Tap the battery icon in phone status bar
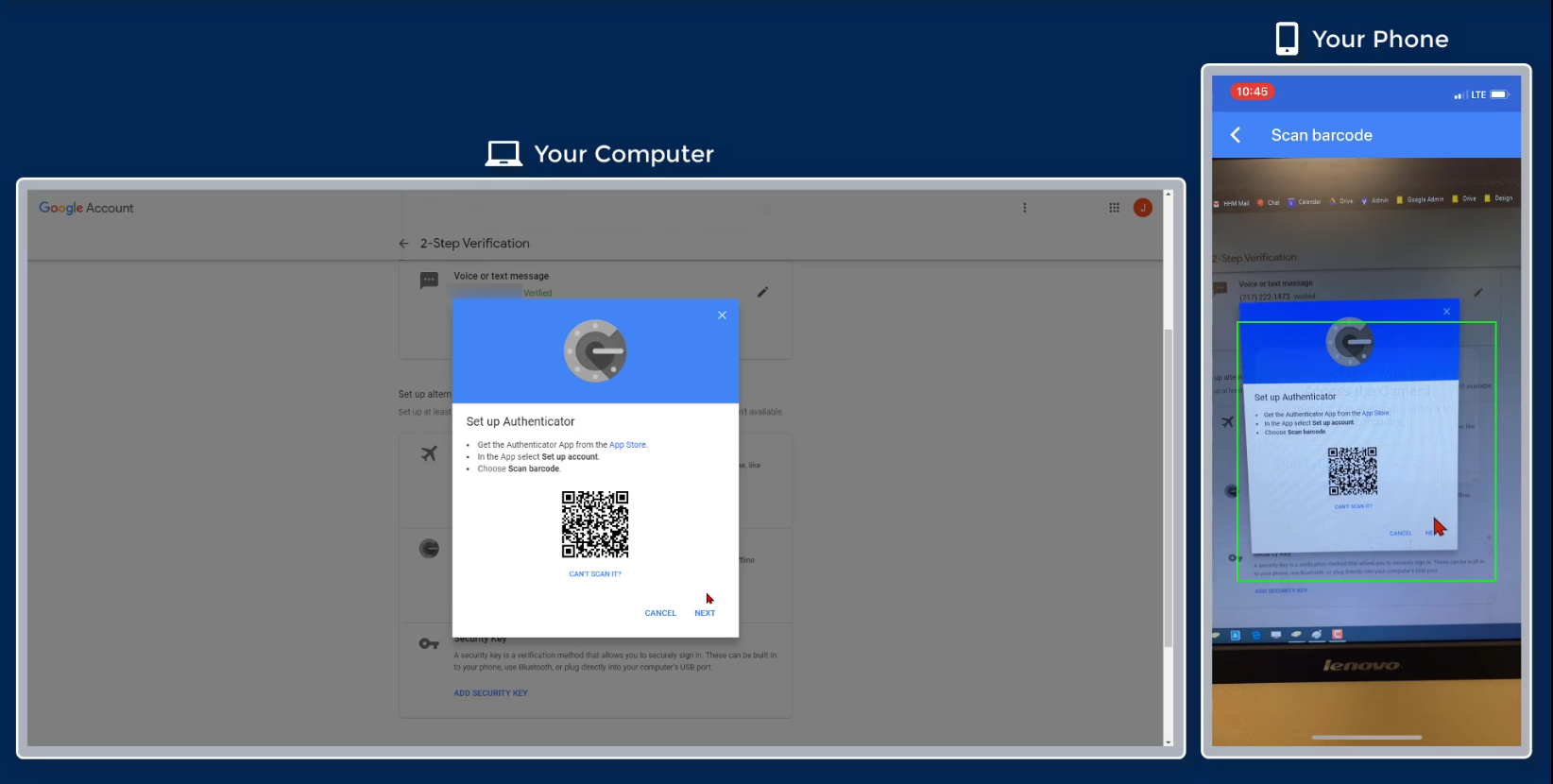 click(x=1500, y=94)
